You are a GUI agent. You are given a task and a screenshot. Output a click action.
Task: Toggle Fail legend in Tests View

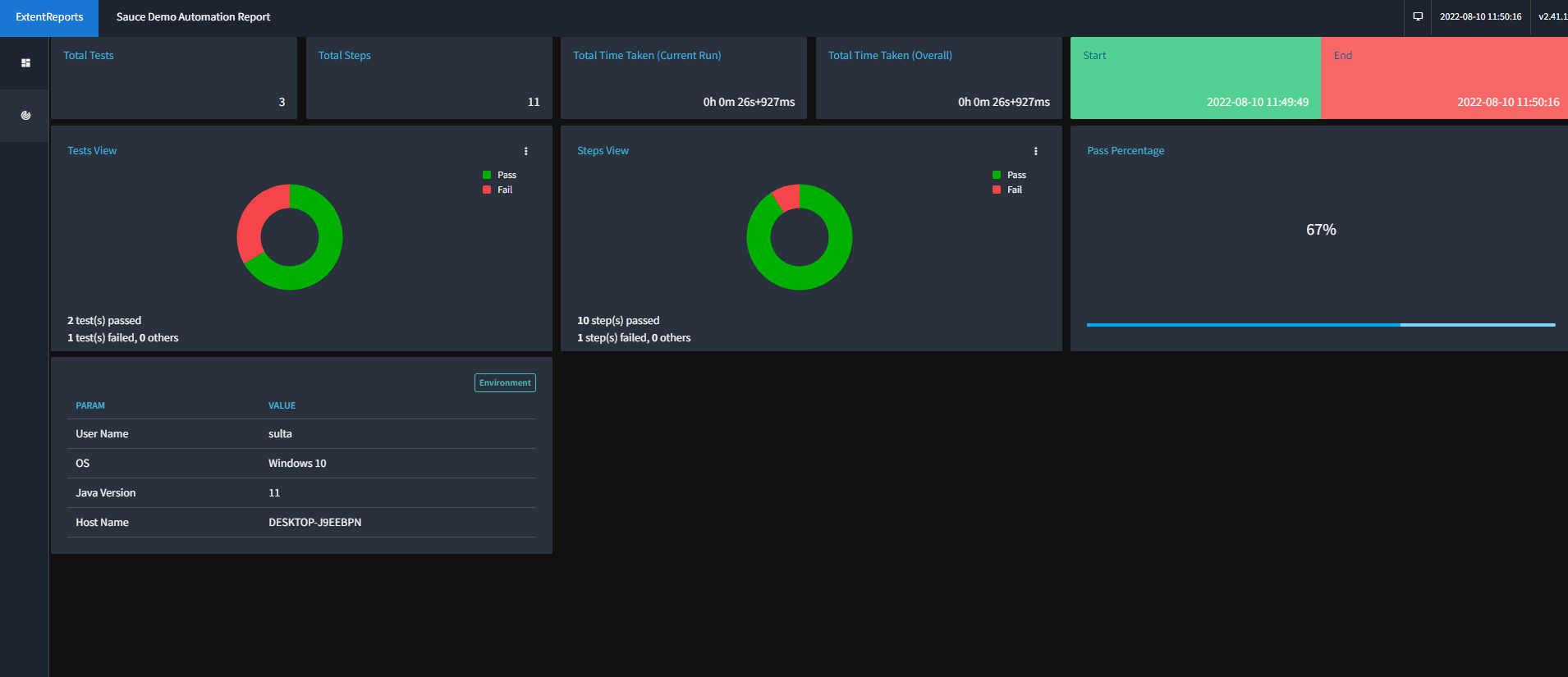coord(497,190)
